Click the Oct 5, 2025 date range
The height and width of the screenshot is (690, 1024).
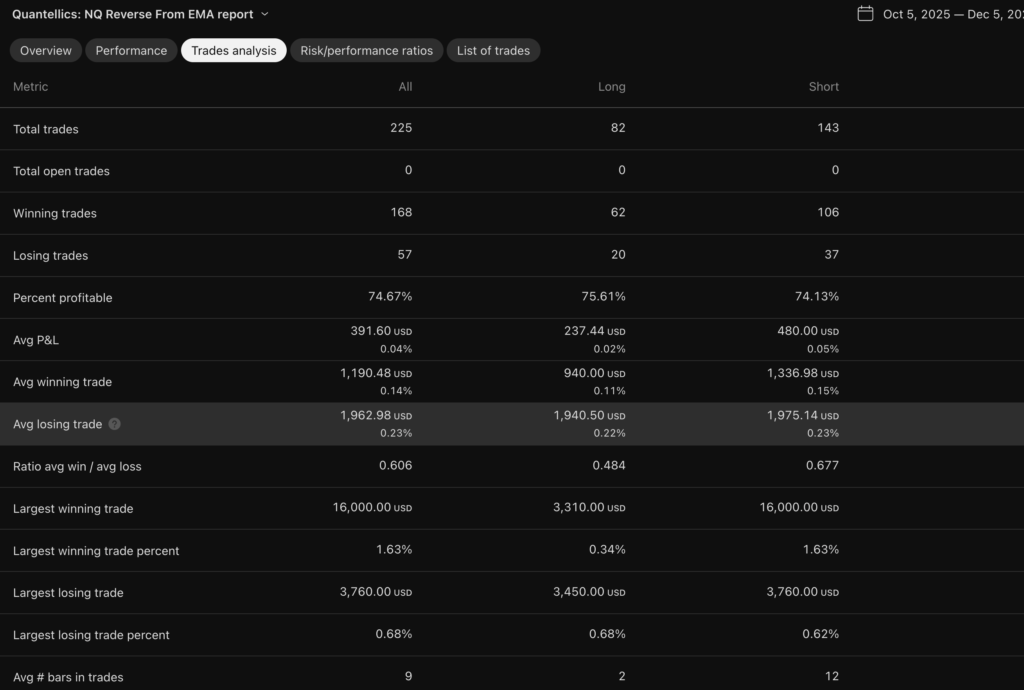(952, 14)
